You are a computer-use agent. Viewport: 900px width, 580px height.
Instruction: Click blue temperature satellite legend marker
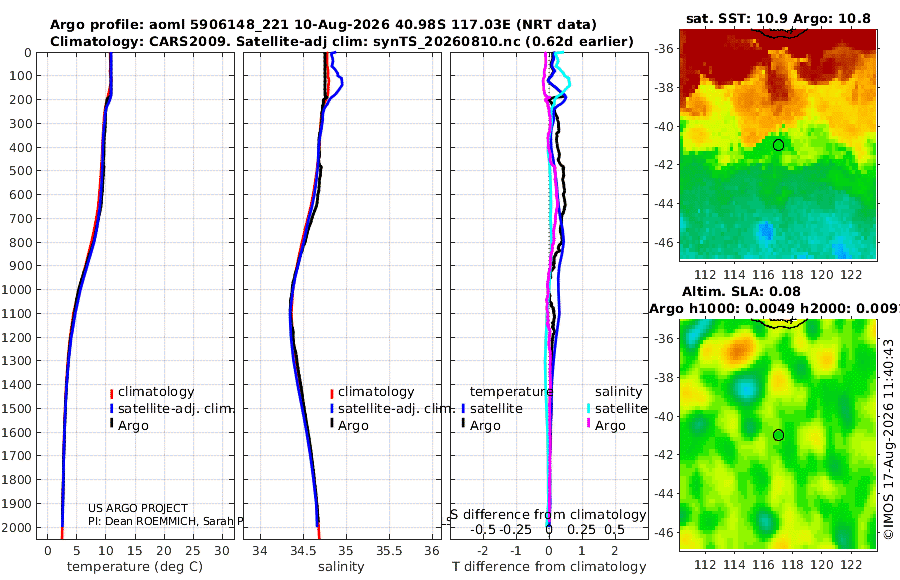pos(463,409)
